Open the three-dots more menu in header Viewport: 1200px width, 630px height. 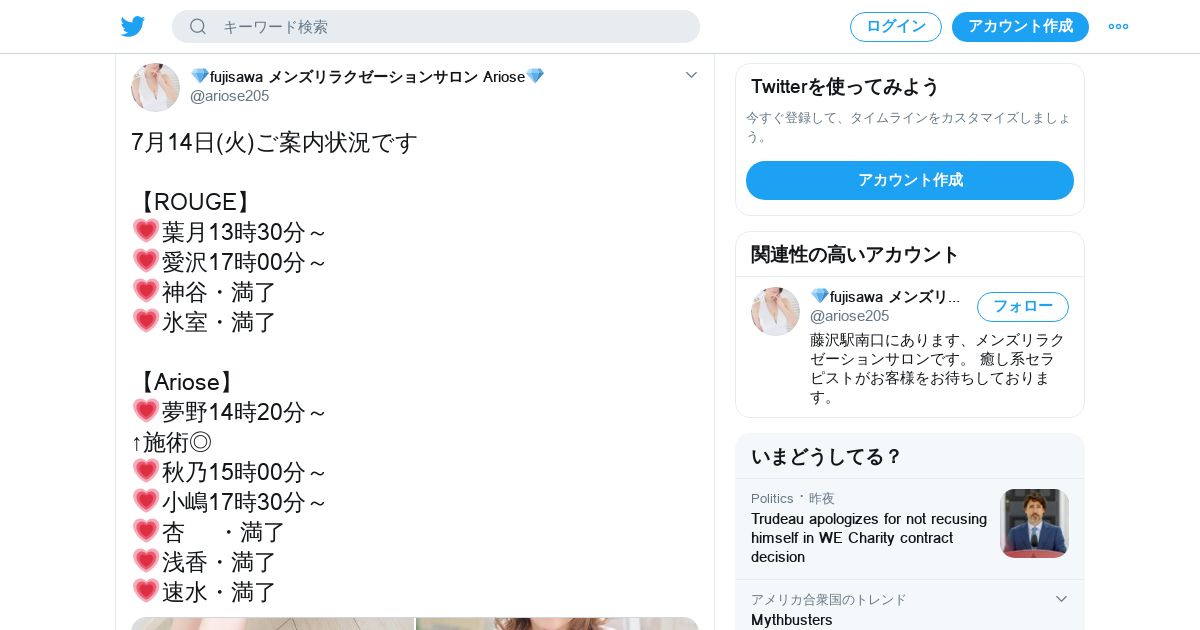[1118, 26]
